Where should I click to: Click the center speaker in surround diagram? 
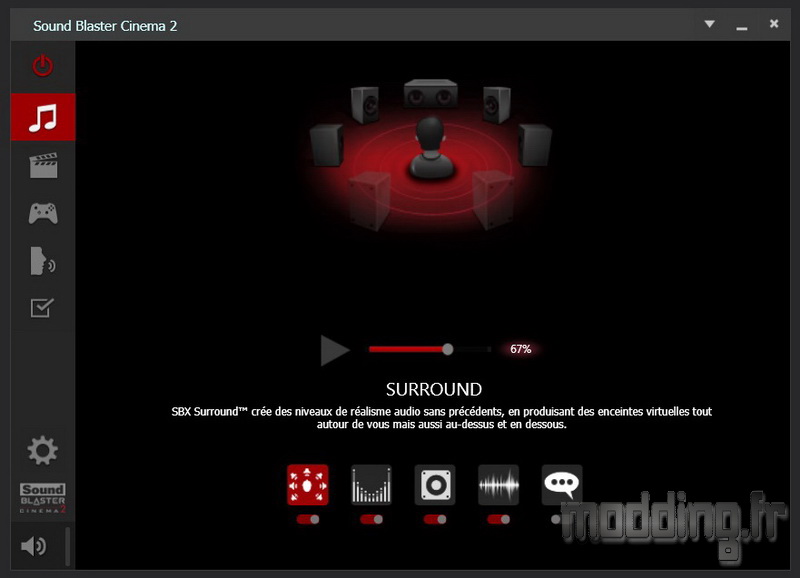coord(431,93)
